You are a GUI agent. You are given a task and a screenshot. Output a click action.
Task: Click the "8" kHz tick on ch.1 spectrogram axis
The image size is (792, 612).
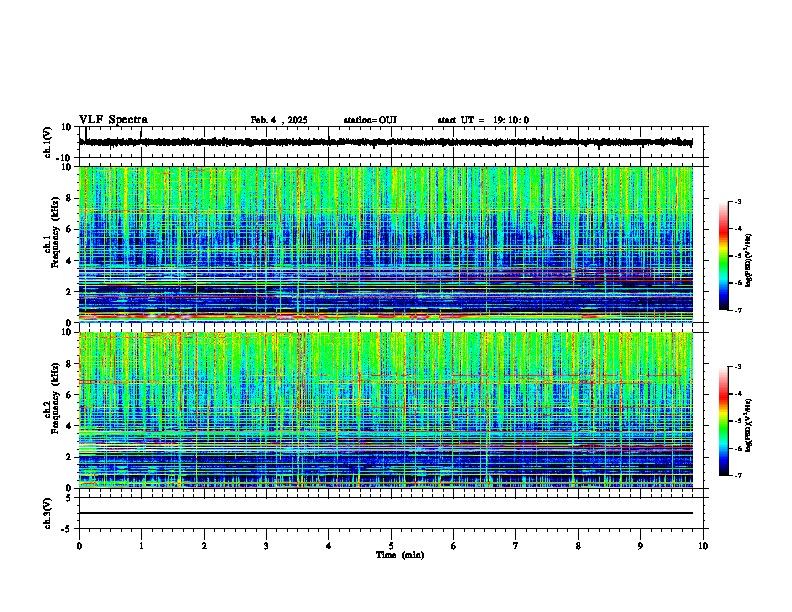[70, 198]
